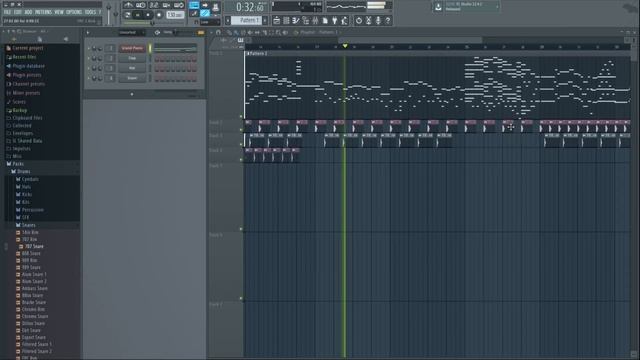Click the loop recording icon

click(179, 5)
